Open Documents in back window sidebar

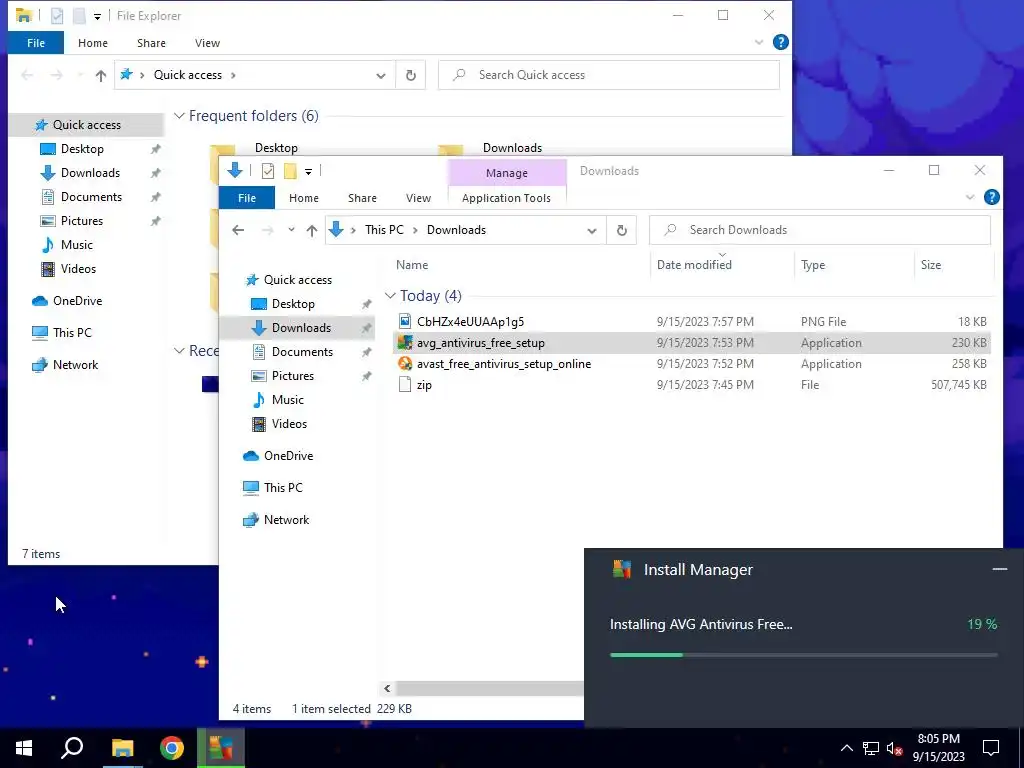(x=91, y=197)
